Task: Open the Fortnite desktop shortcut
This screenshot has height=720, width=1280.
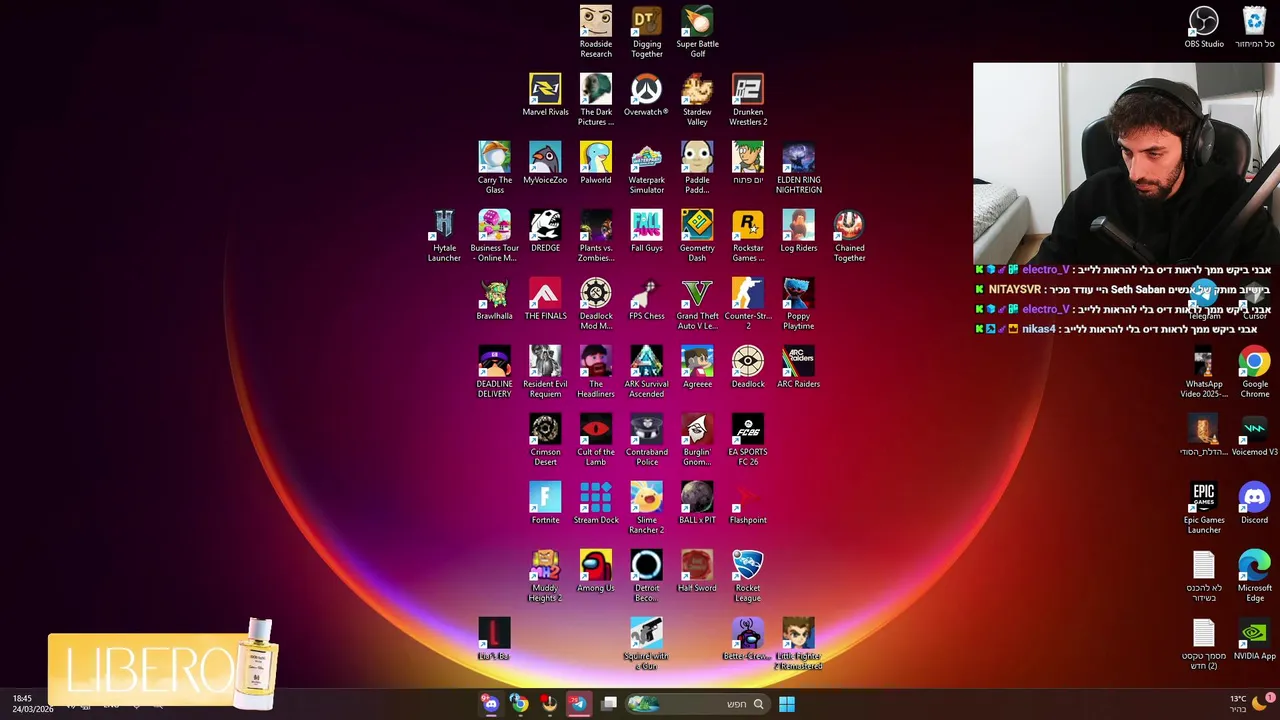Action: point(545,503)
